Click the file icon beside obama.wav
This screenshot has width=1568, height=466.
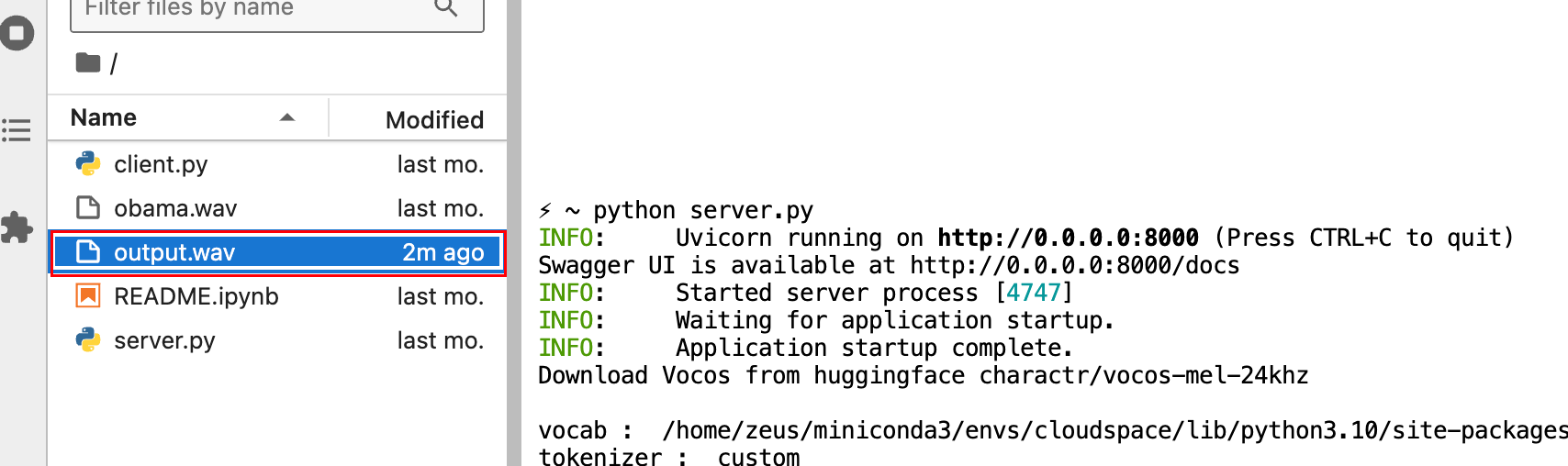(88, 208)
